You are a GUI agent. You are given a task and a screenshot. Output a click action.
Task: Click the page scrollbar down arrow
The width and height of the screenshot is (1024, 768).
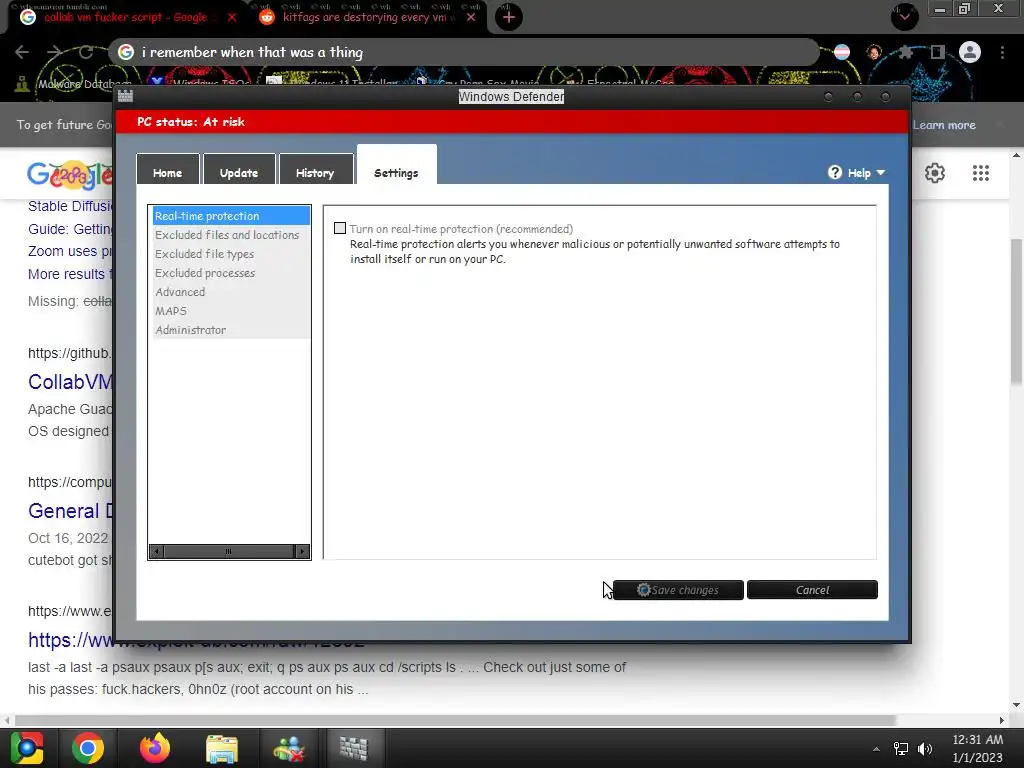(1016, 705)
